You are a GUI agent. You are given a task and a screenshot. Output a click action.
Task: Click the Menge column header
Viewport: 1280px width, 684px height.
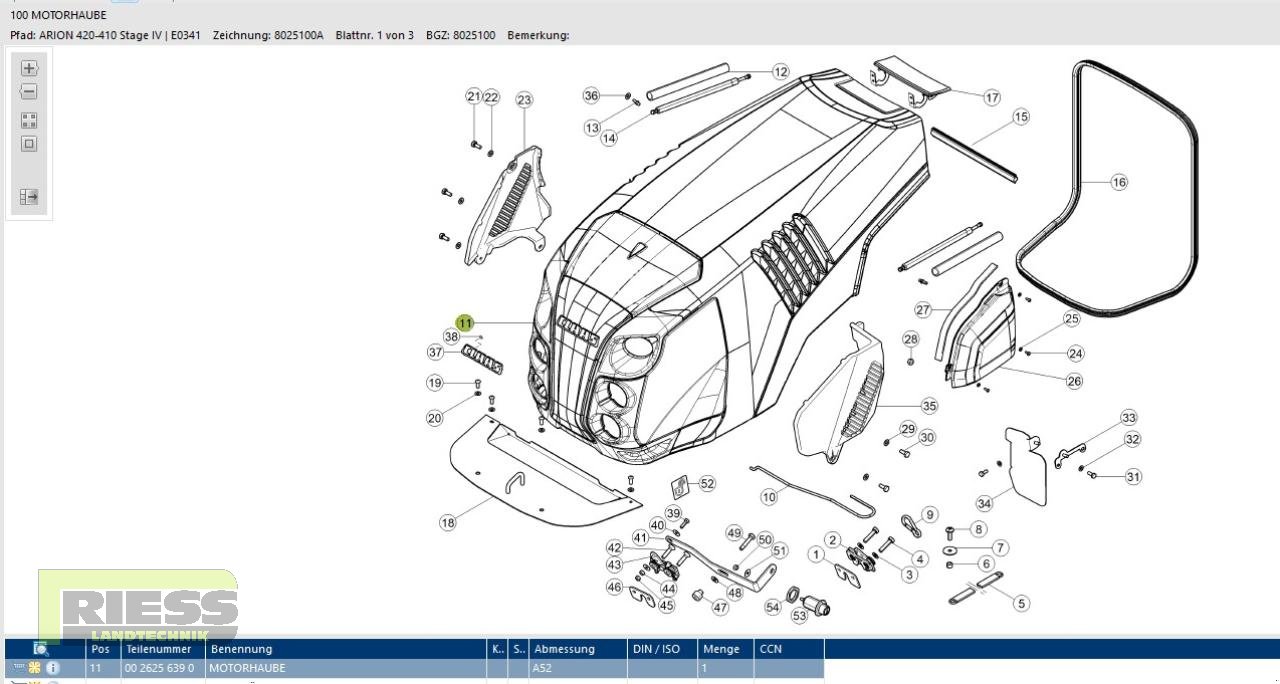[x=720, y=649]
